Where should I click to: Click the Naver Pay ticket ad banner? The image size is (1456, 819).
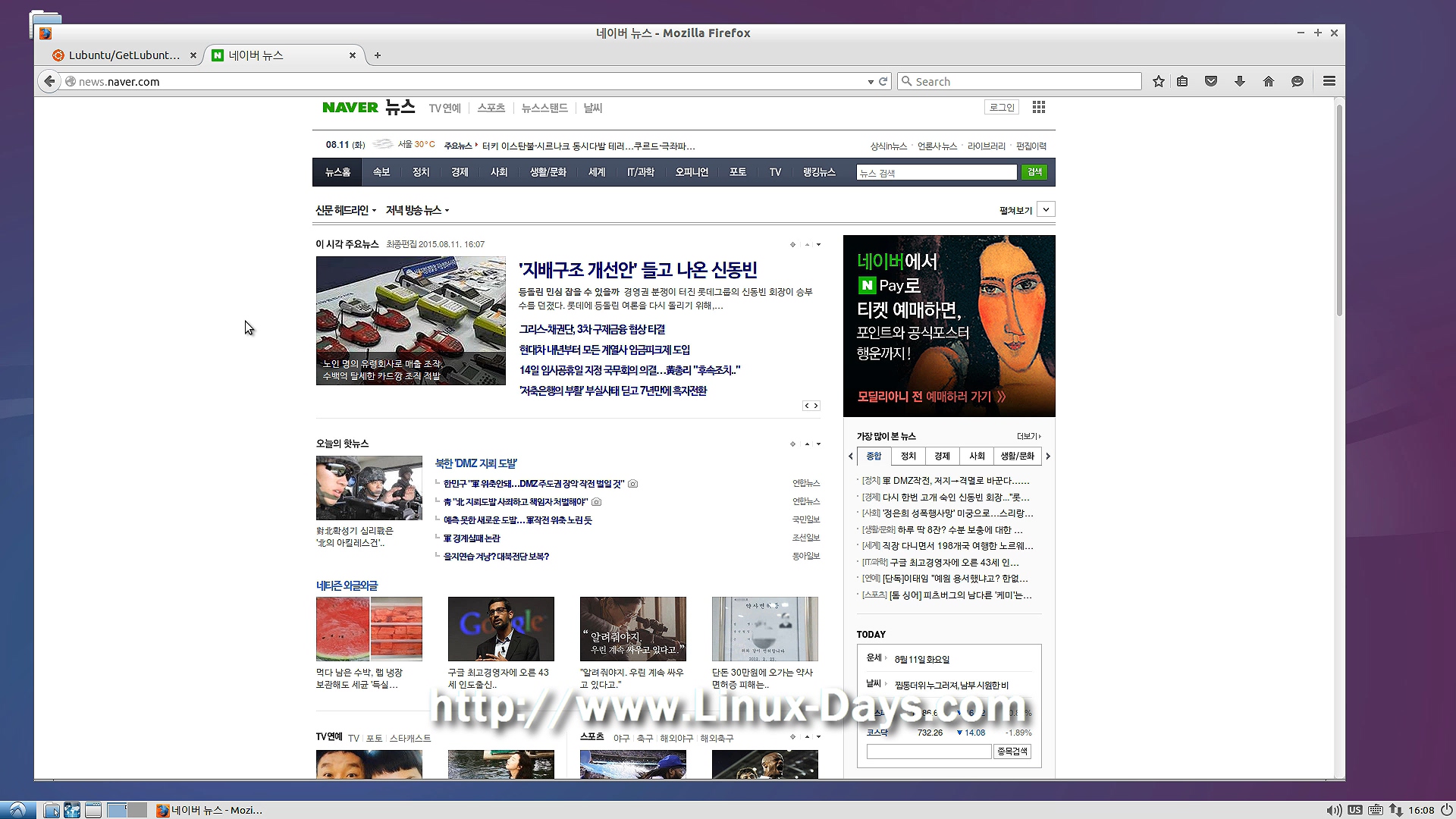[949, 326]
